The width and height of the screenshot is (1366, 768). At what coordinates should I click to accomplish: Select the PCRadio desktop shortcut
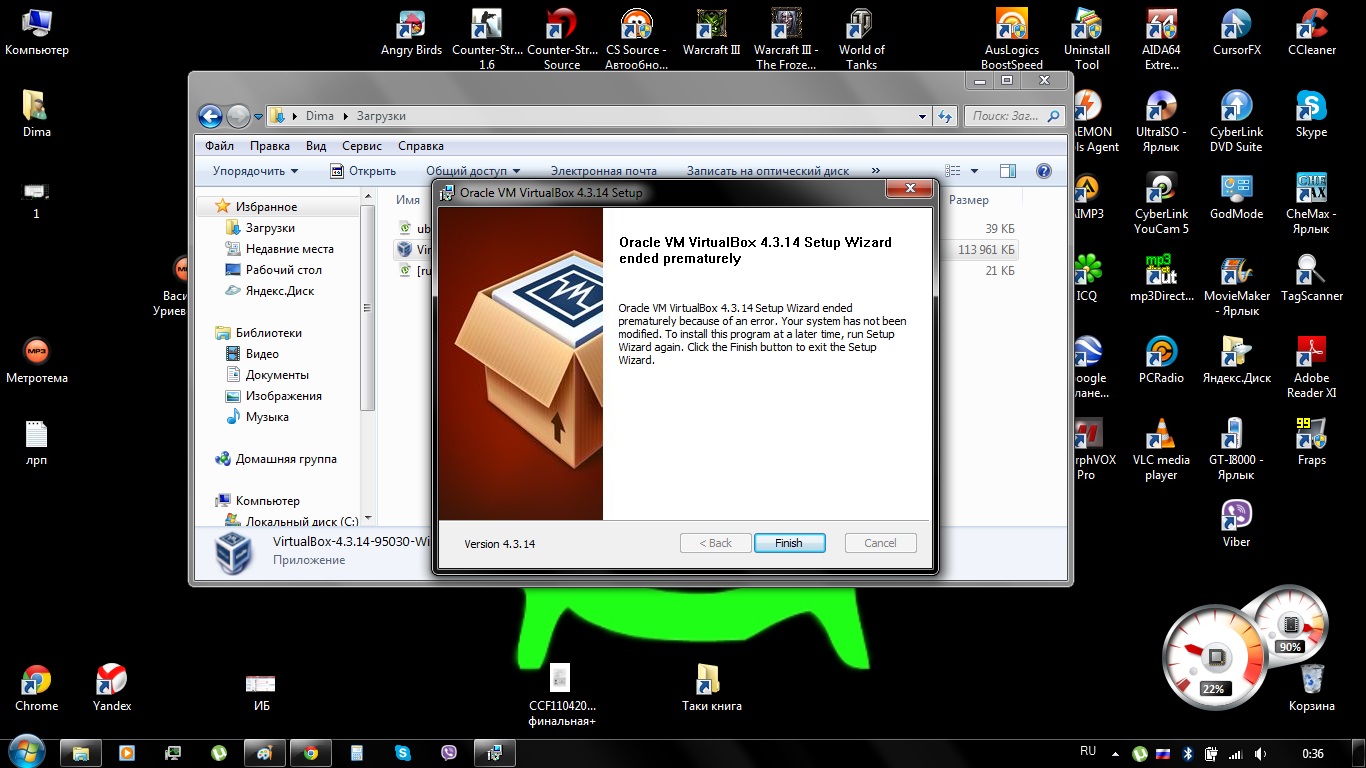pyautogui.click(x=1161, y=361)
